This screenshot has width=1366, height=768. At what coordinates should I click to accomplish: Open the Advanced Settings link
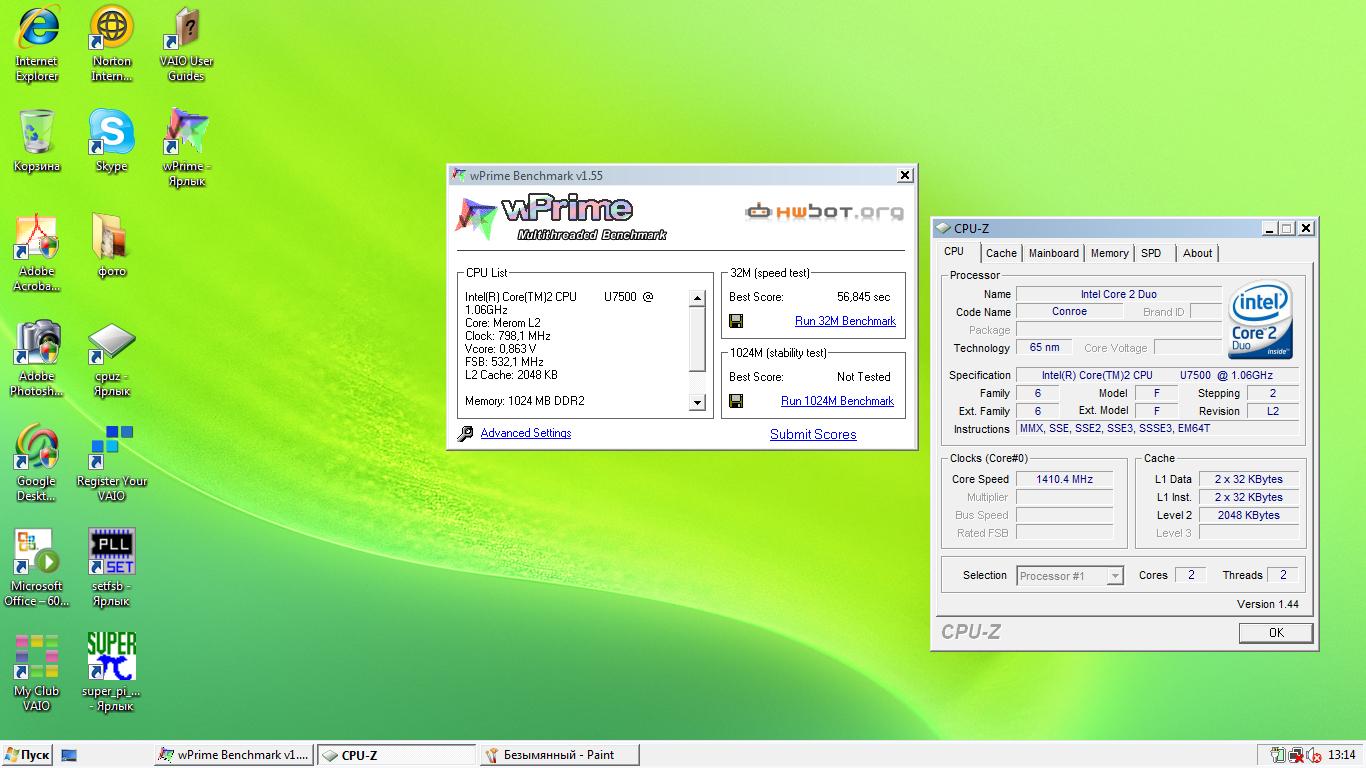click(x=526, y=433)
